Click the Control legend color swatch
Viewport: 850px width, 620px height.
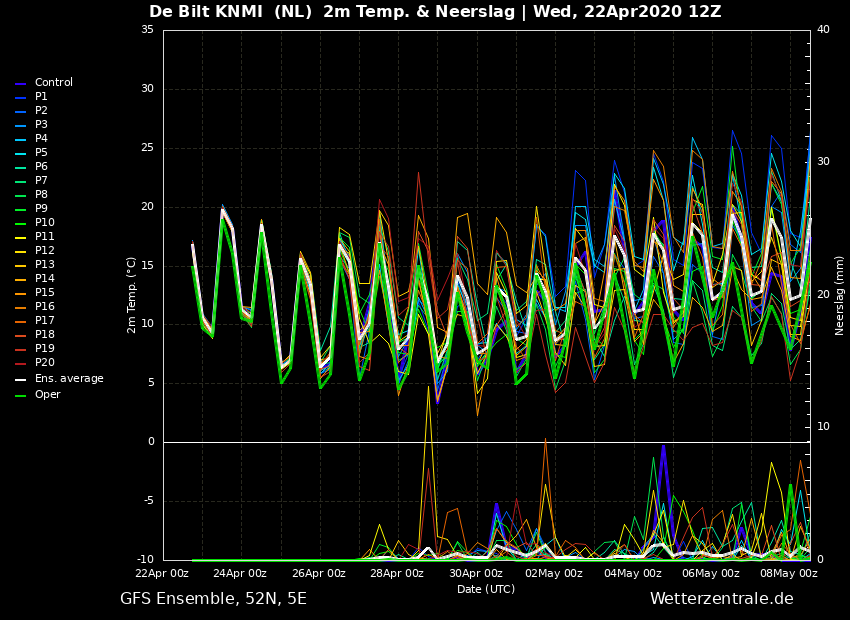(21, 84)
